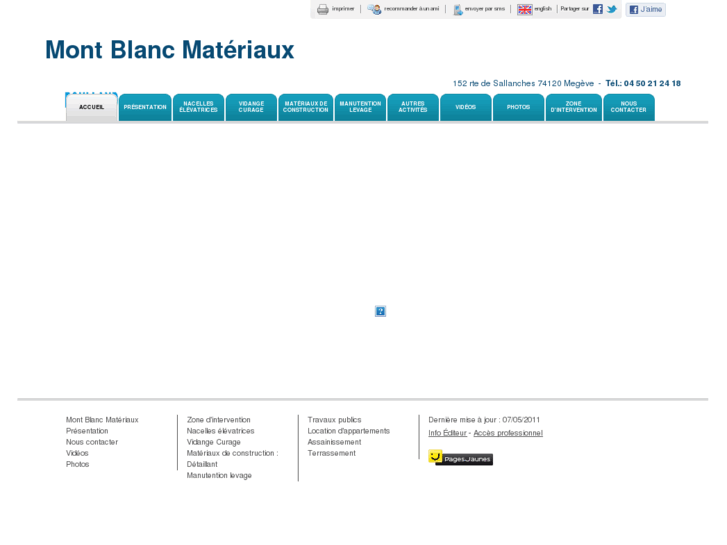Click the imprimer link
Screen dimensions: 727x545
[343, 9]
